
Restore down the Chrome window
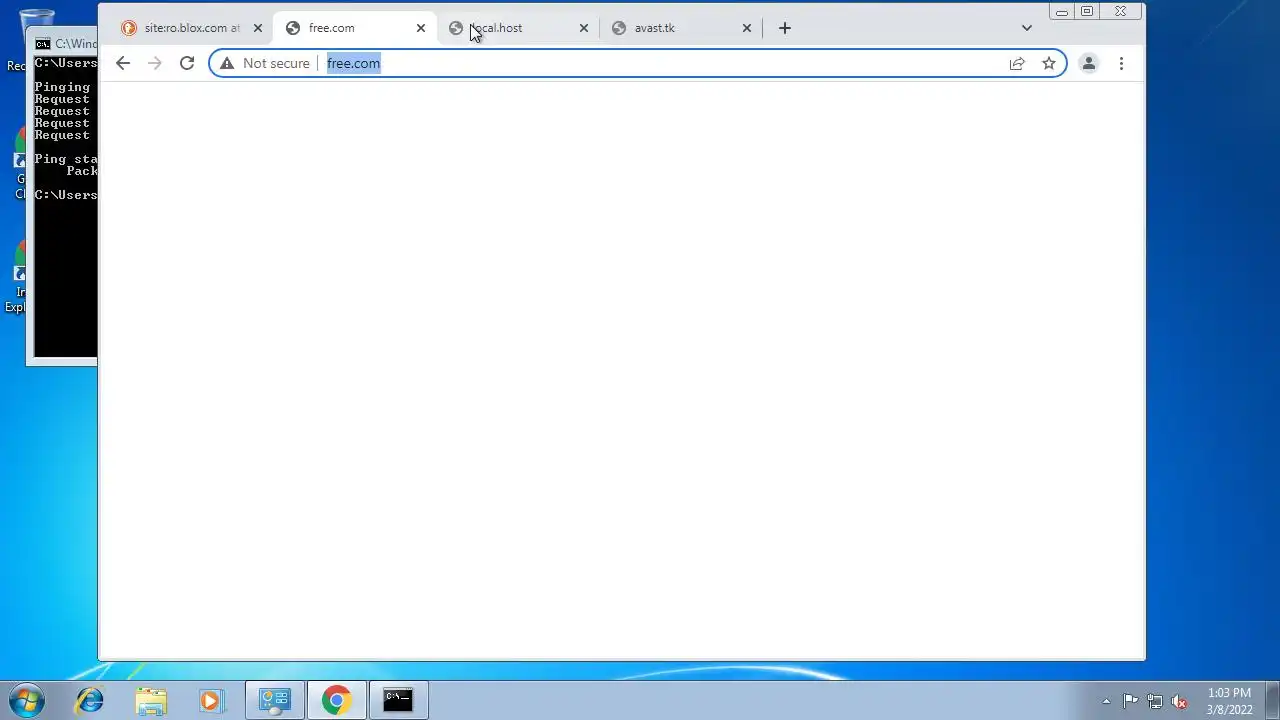click(1087, 12)
